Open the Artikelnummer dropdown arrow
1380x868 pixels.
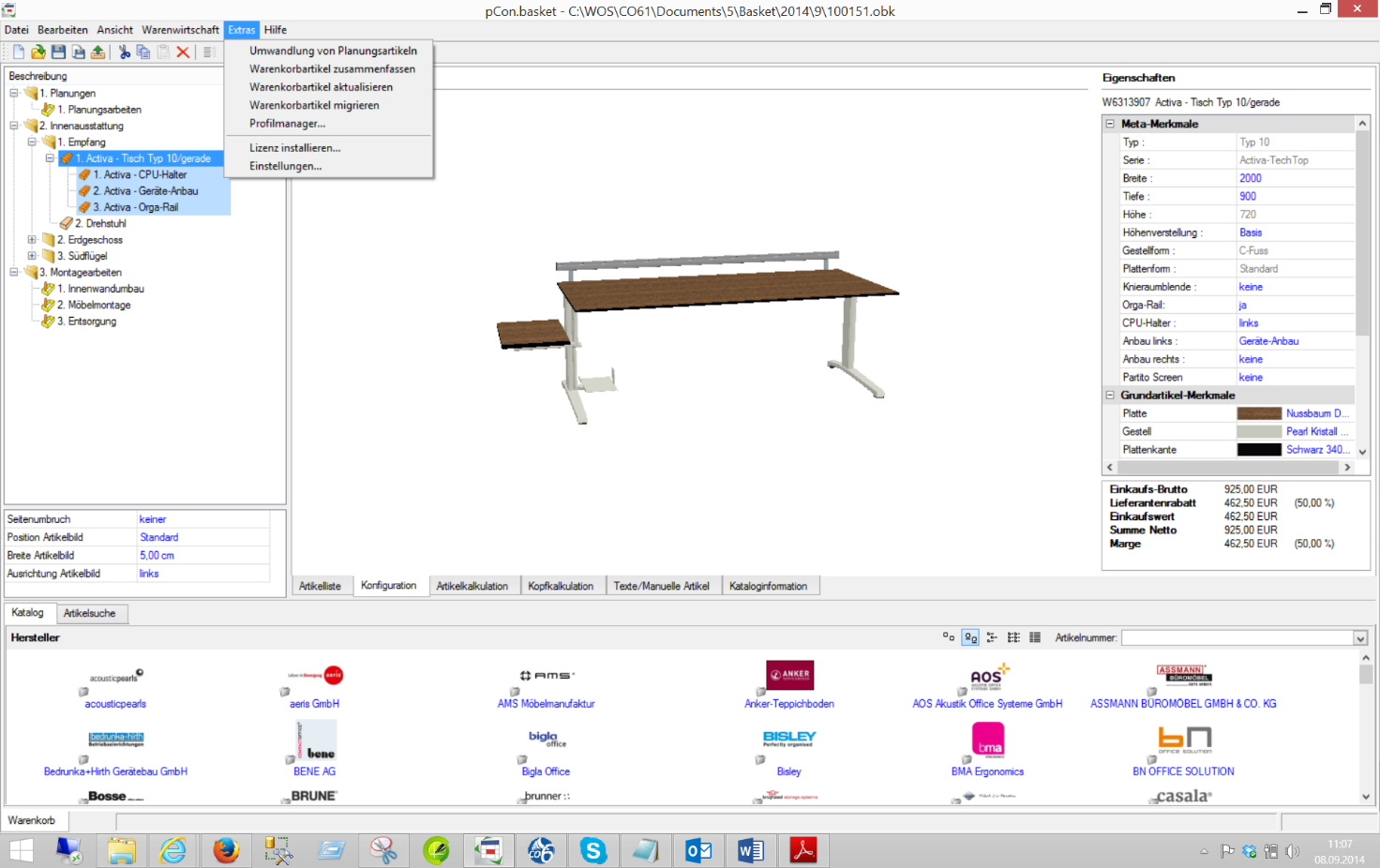(1359, 638)
